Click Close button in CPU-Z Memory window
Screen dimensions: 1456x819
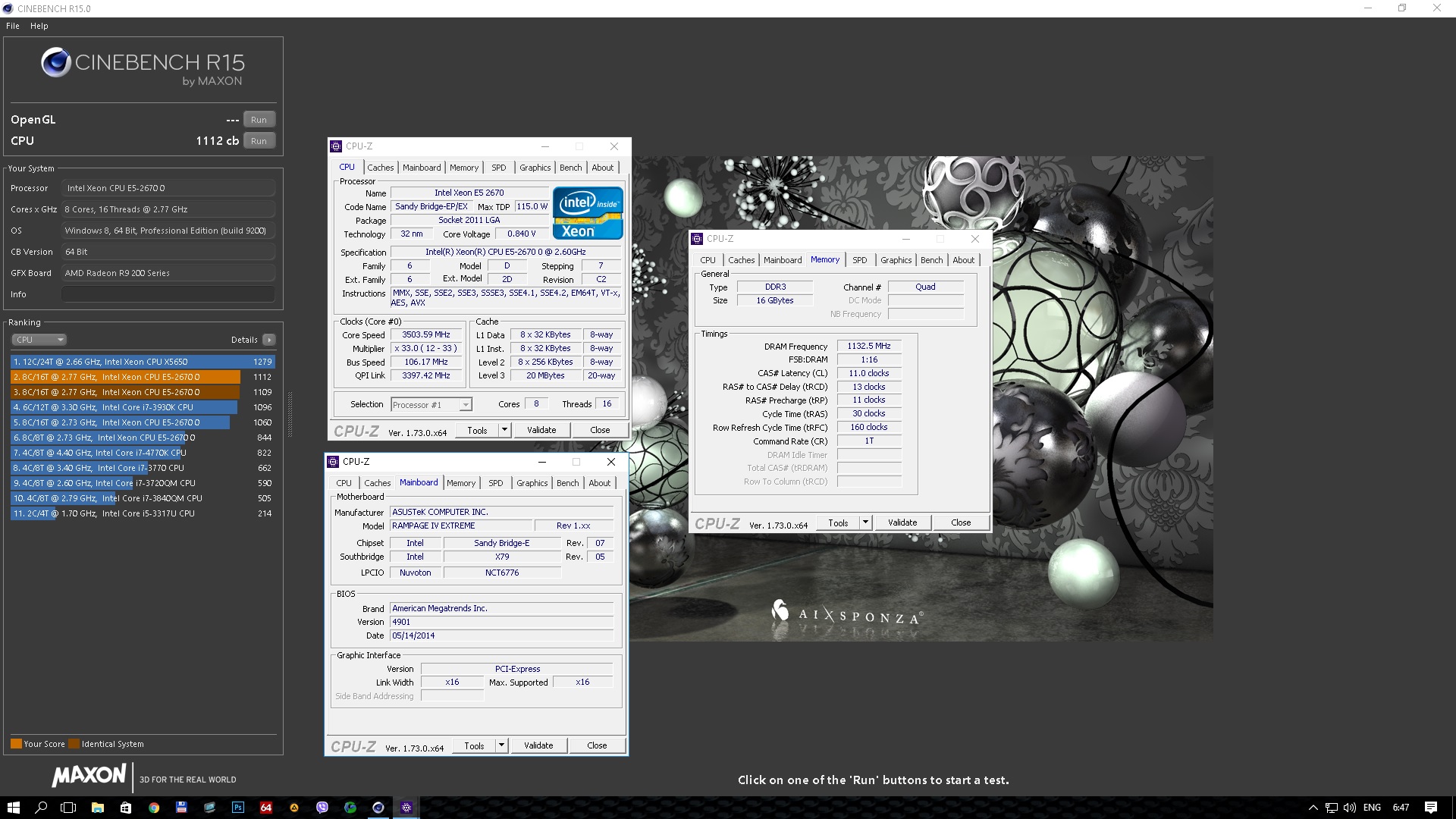(961, 522)
